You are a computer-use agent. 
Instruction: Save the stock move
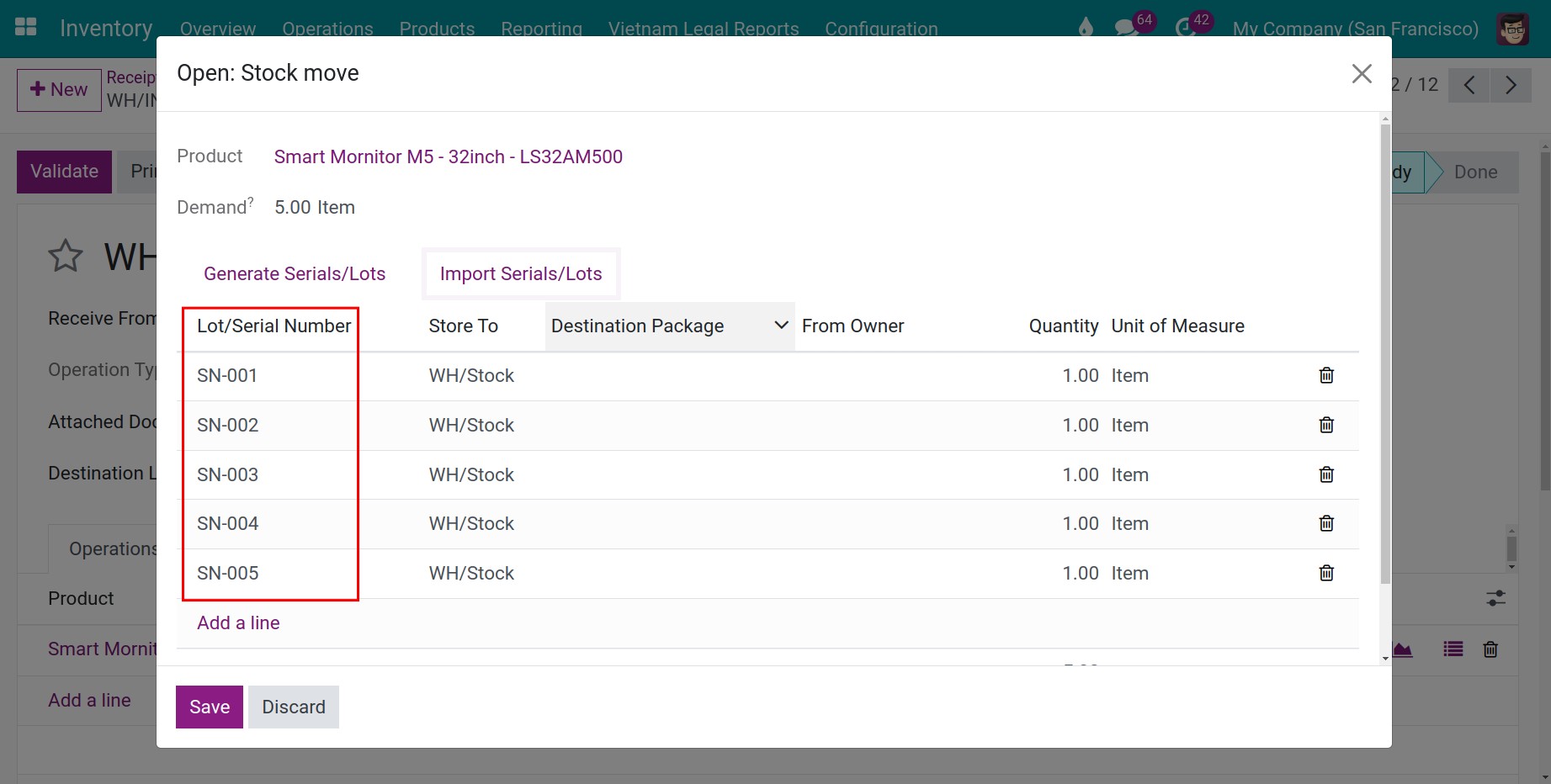click(x=210, y=707)
